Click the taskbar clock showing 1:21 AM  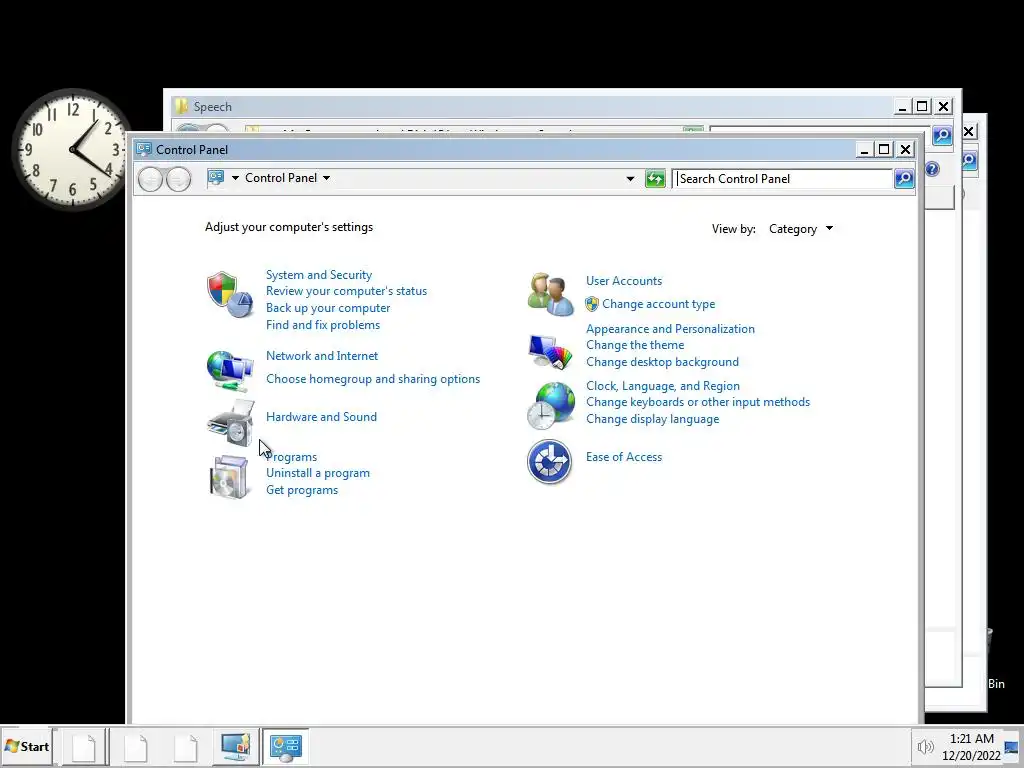coord(971,747)
